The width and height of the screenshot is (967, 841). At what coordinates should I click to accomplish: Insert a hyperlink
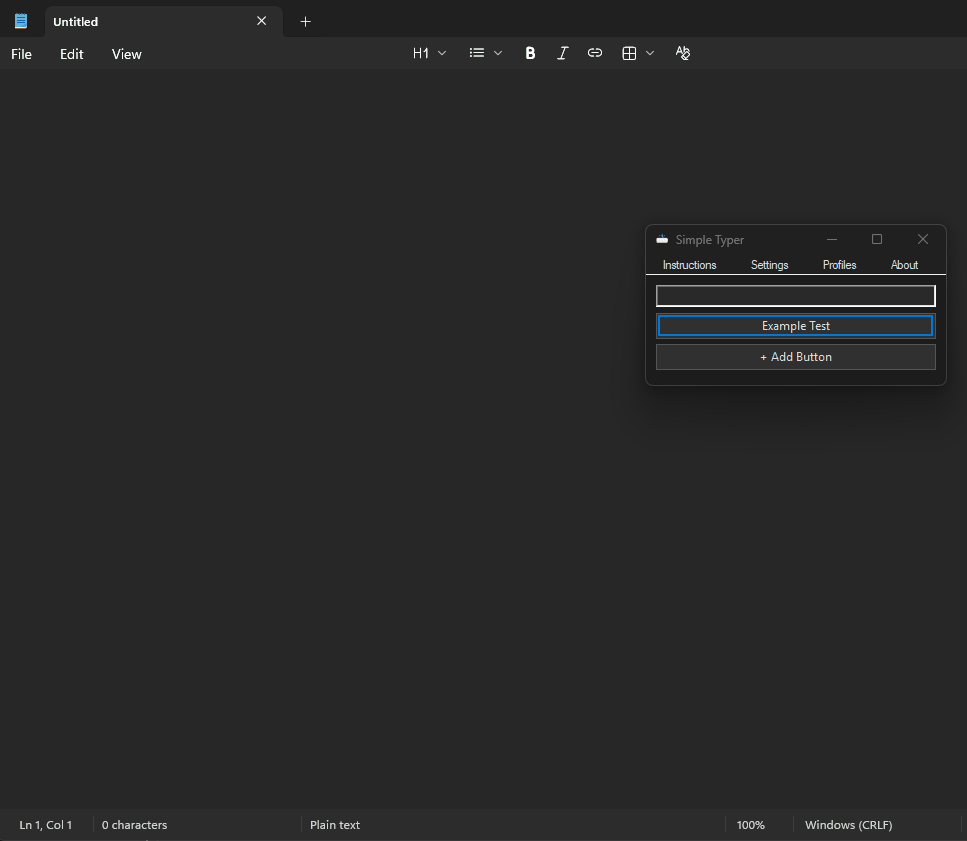coord(595,53)
